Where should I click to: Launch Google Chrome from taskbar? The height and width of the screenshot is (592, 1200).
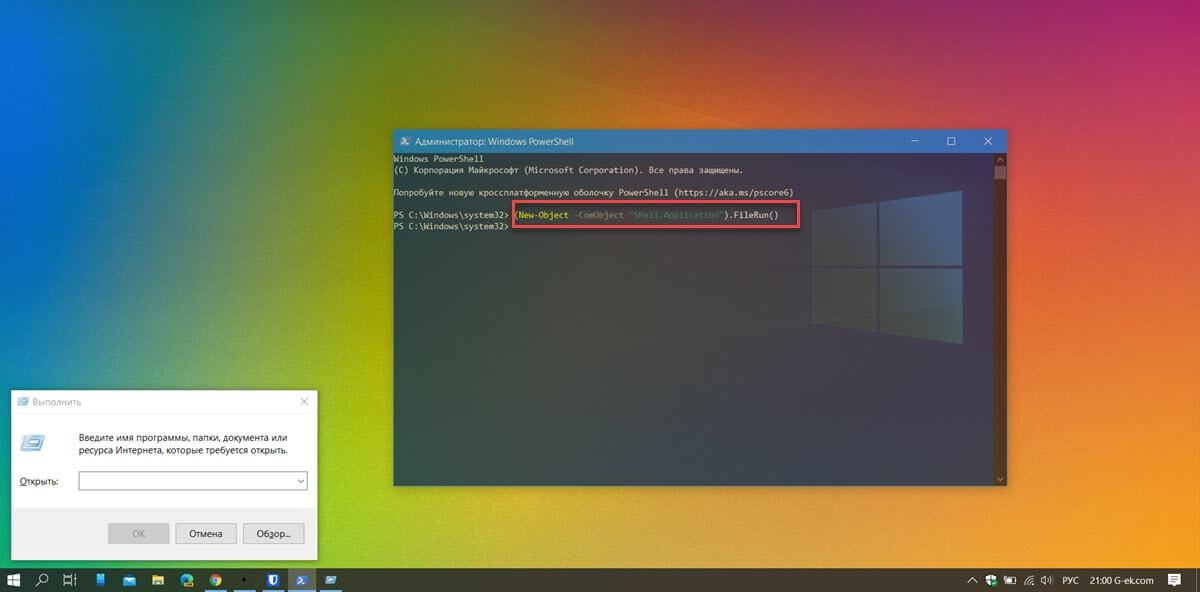(x=215, y=580)
